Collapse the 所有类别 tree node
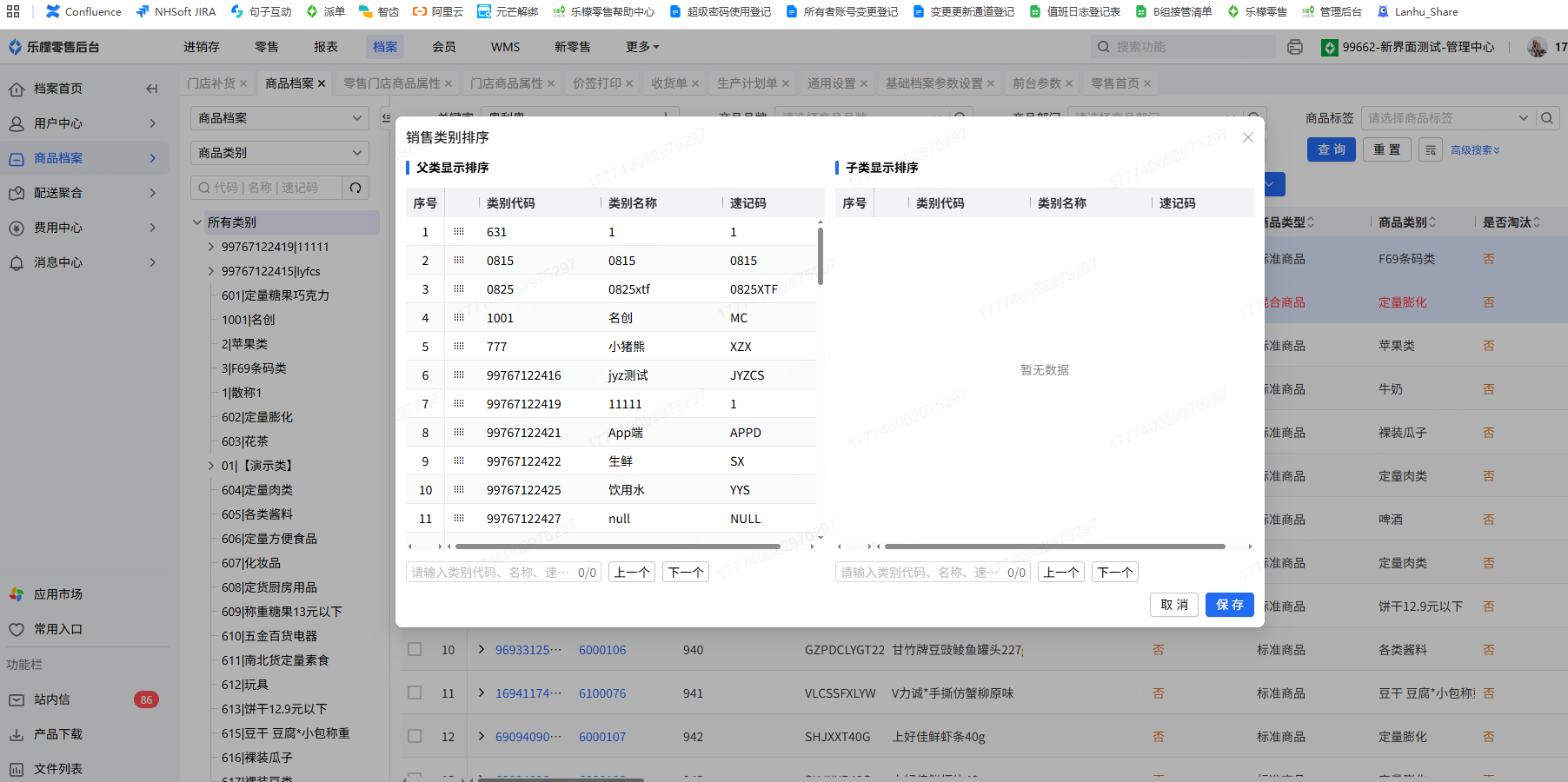The height and width of the screenshot is (782, 1568). point(197,222)
